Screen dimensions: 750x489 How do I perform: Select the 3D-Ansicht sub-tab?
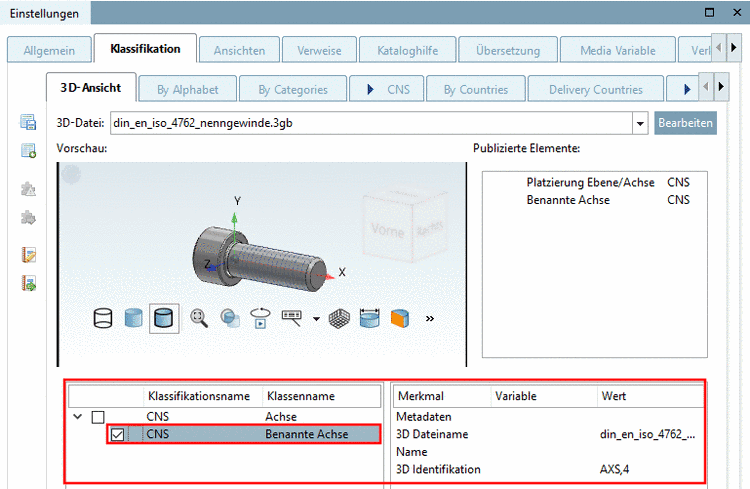91,88
